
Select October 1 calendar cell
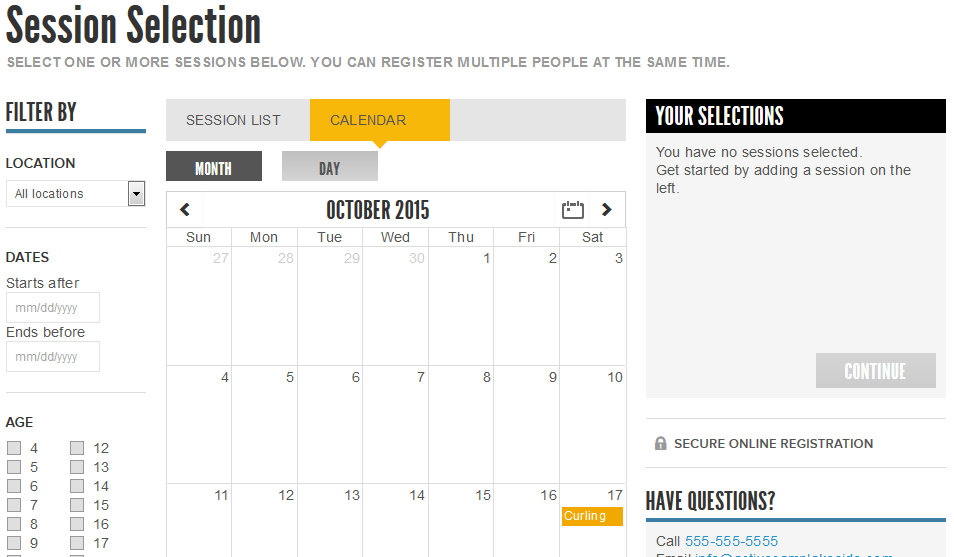point(461,305)
